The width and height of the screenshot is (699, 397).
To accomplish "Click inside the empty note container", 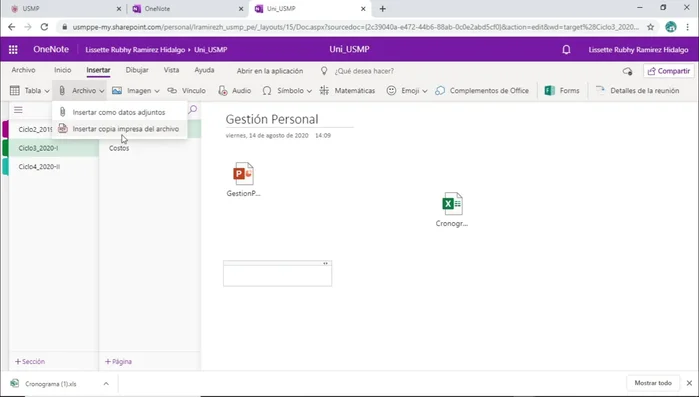I will (277, 276).
